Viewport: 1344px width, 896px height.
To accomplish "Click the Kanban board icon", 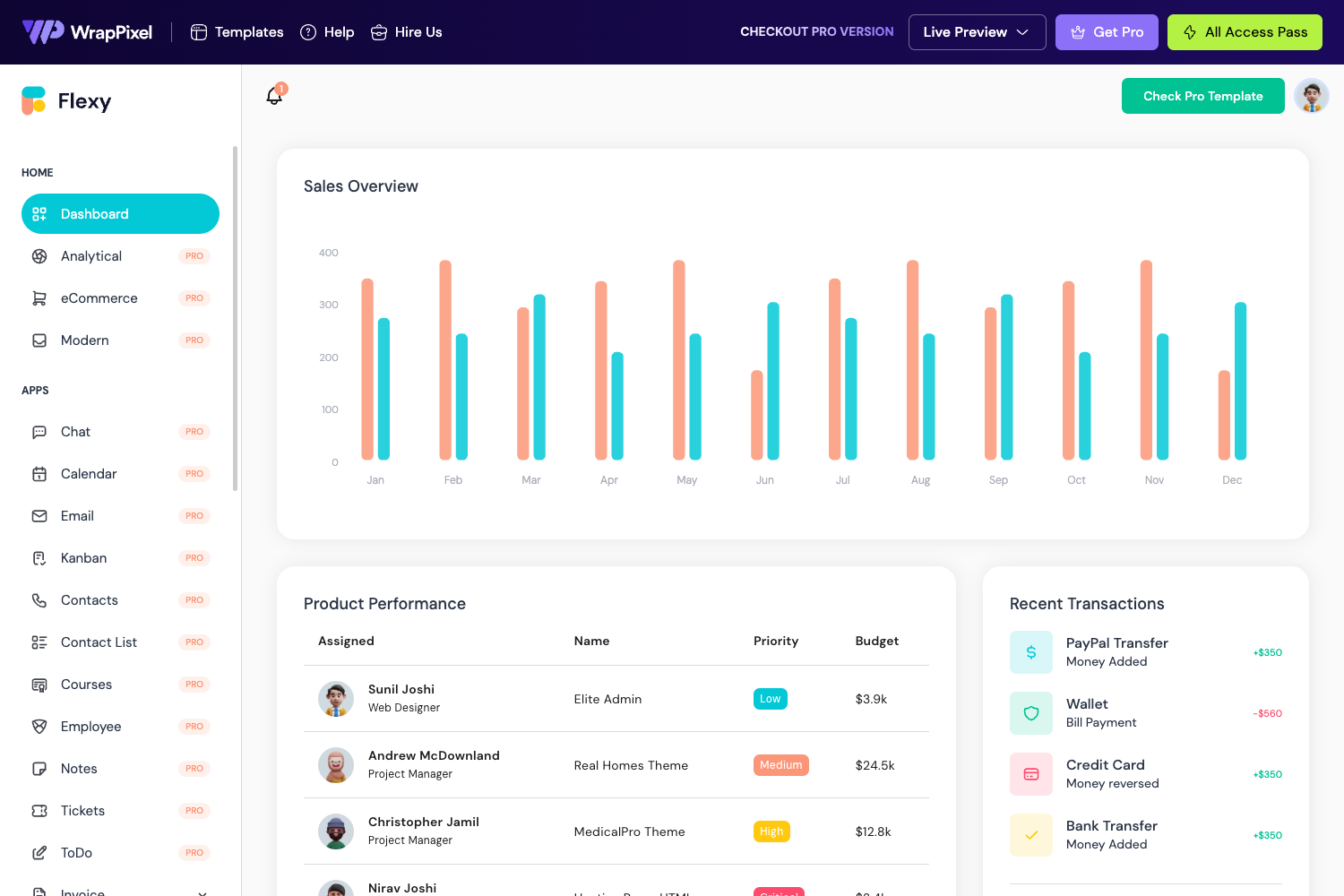I will coord(39,557).
